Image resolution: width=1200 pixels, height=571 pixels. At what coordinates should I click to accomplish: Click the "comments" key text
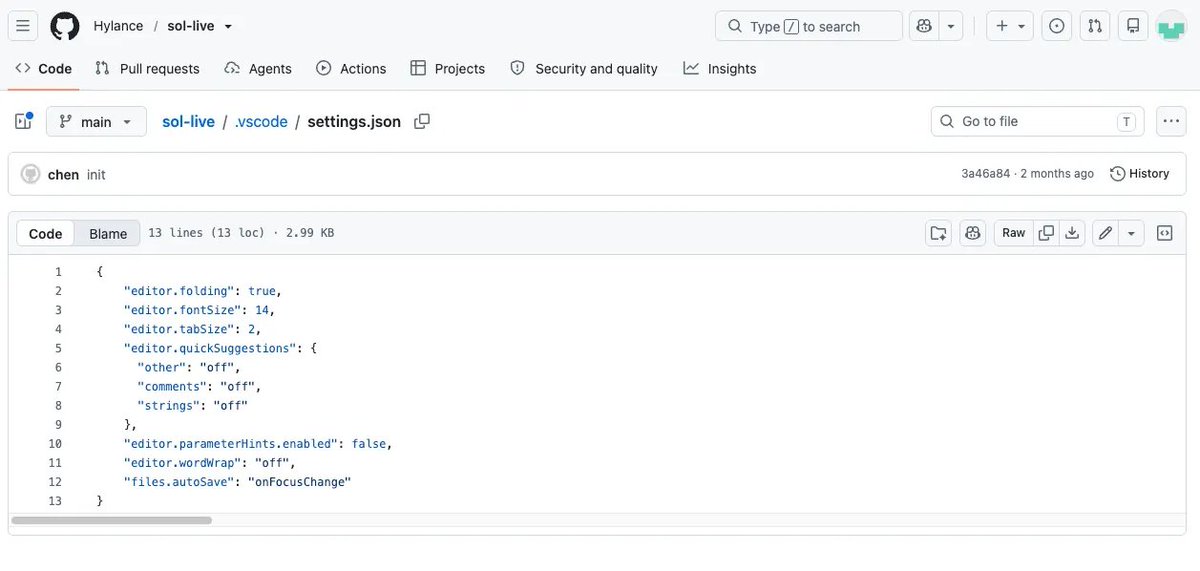172,386
